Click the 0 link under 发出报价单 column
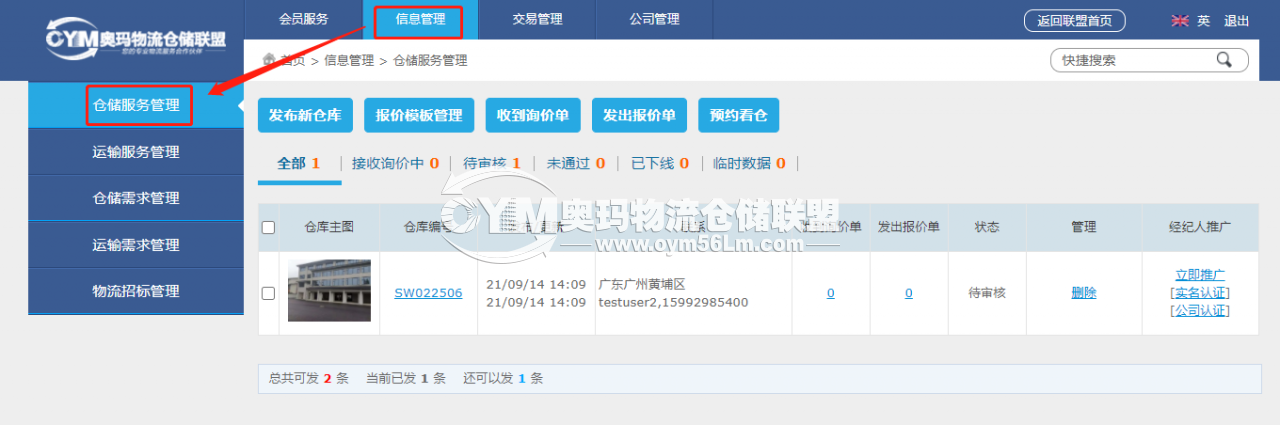 pyautogui.click(x=908, y=293)
